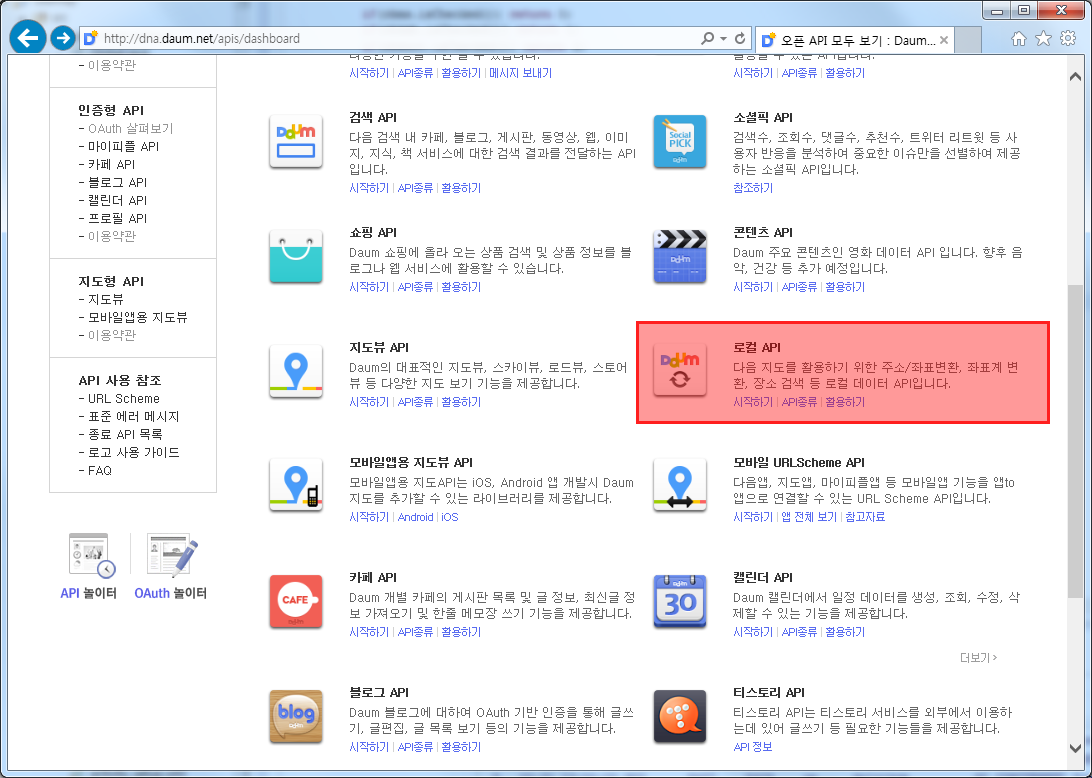Click API 정보 under 티스토리 API
Image resolution: width=1092 pixels, height=778 pixels.
[x=753, y=747]
